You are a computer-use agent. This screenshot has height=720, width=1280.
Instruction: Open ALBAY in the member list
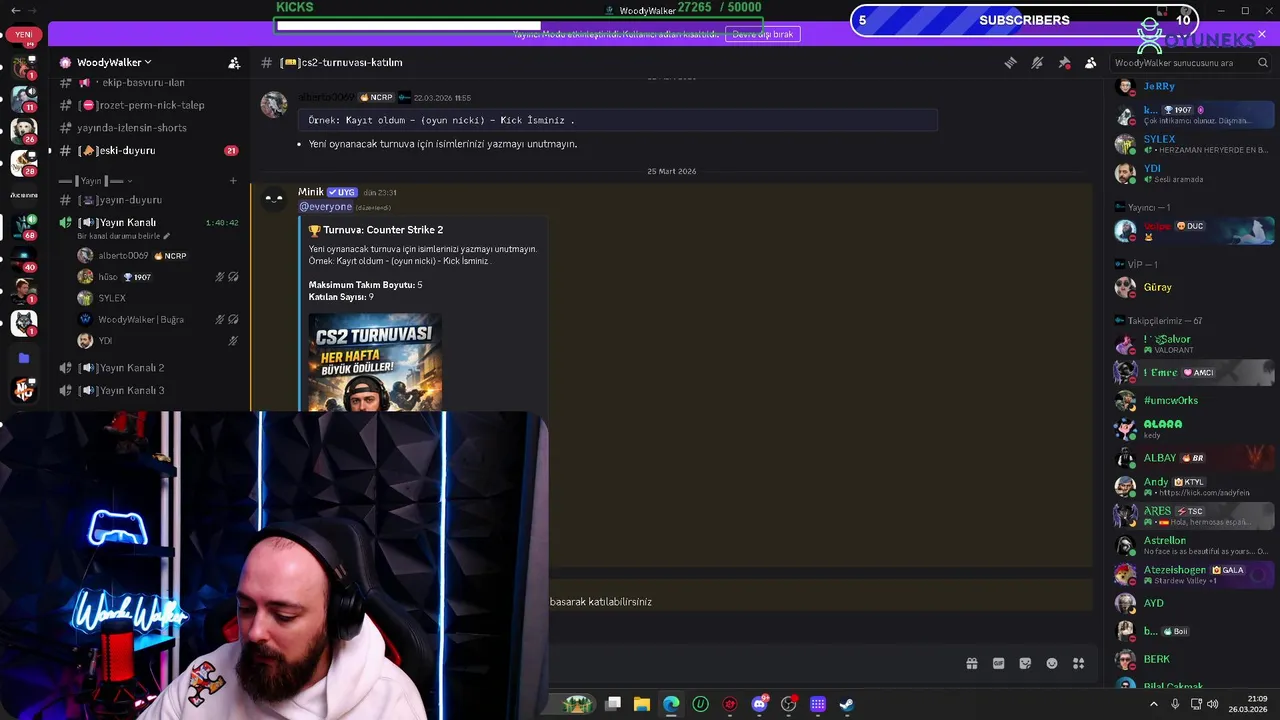pyautogui.click(x=1193, y=458)
